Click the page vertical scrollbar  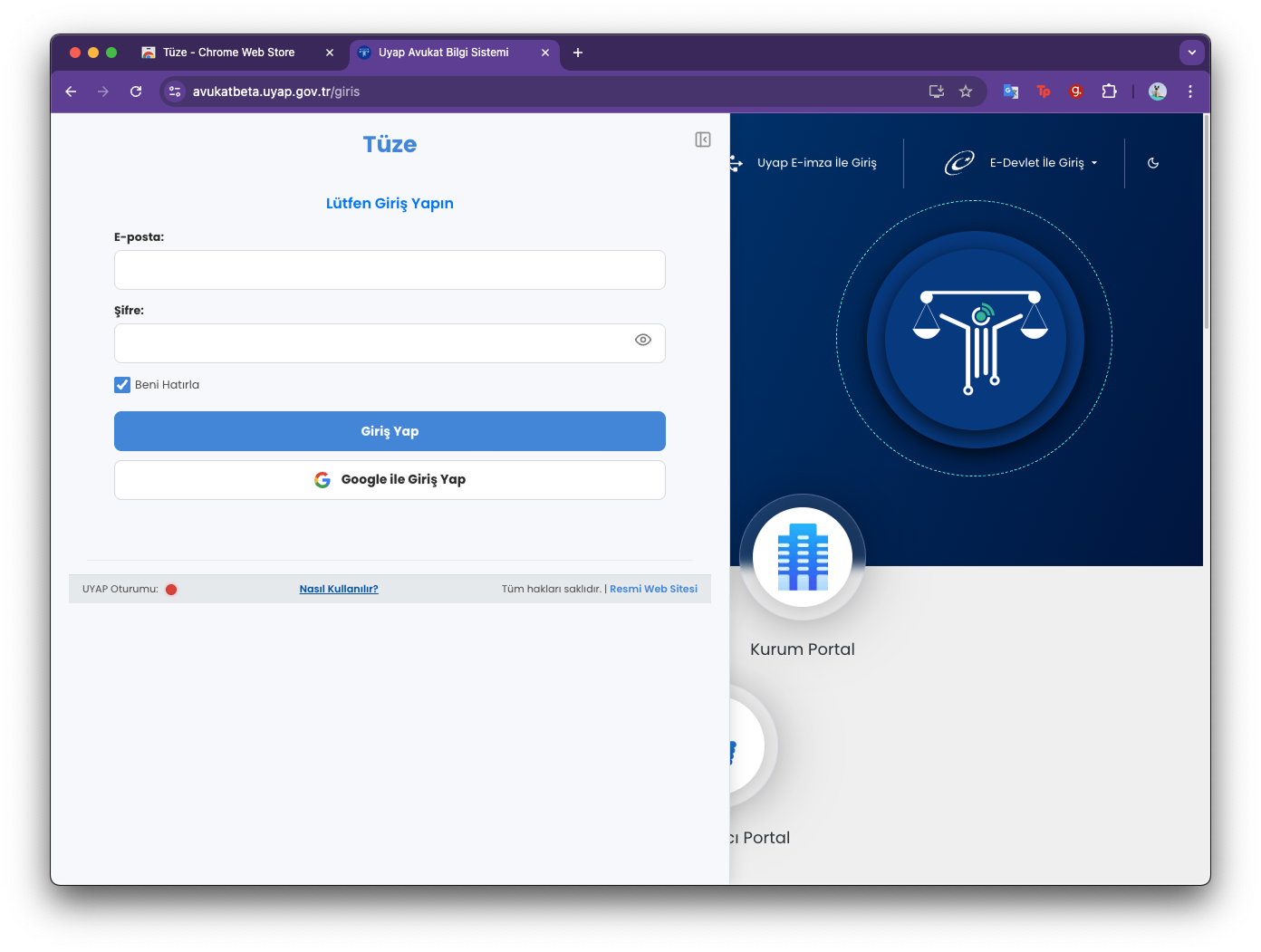click(x=1207, y=222)
